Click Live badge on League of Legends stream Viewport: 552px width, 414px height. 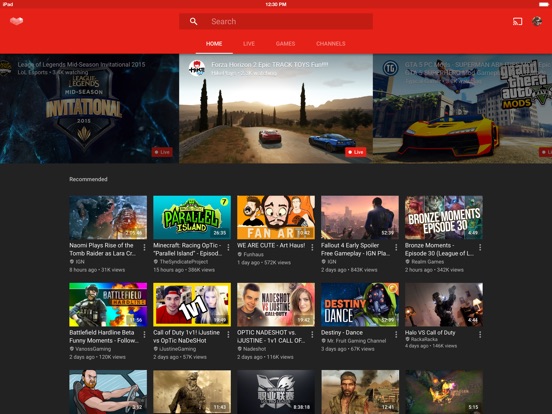tap(162, 152)
